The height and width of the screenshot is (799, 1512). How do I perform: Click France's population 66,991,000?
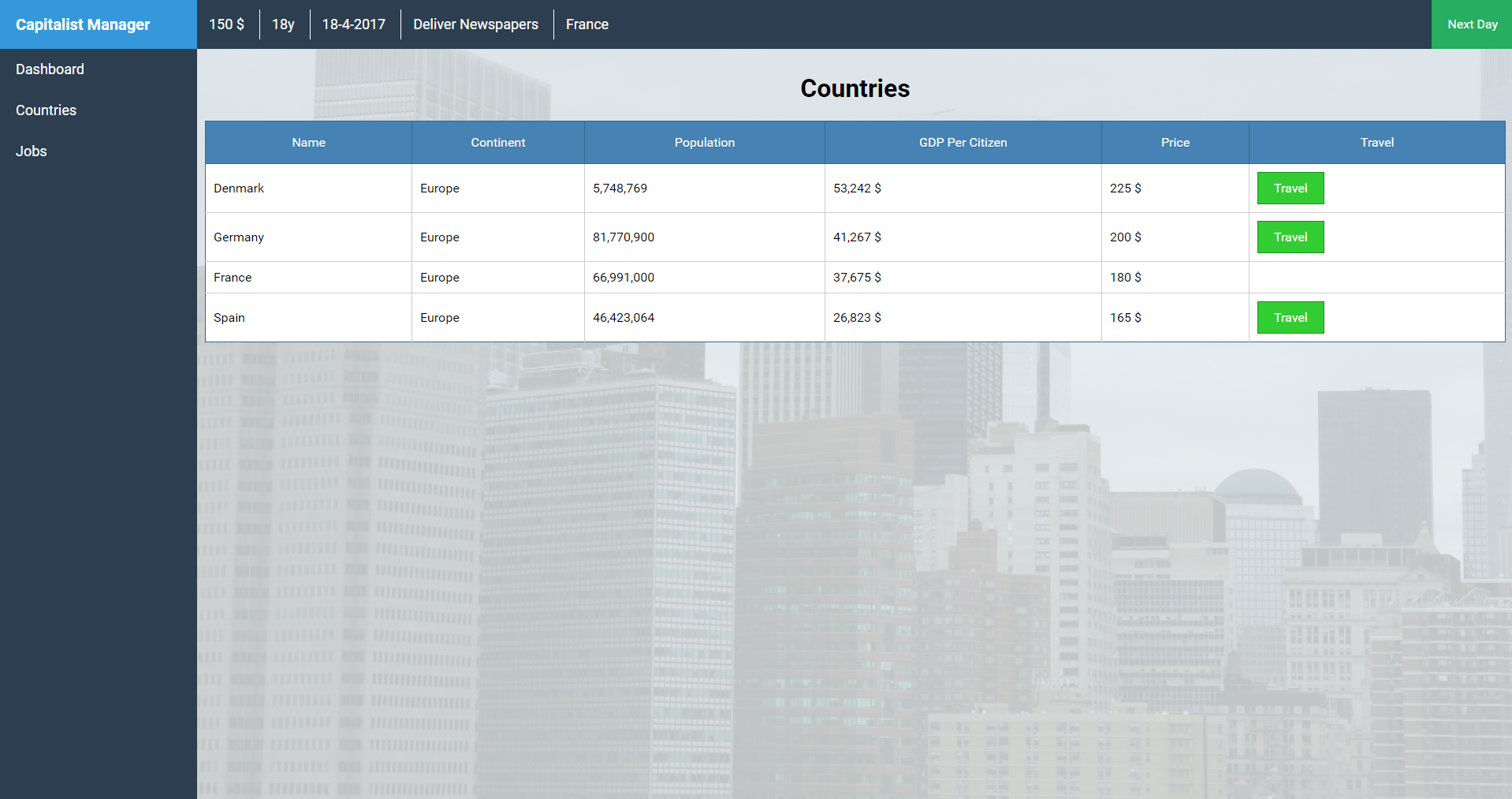coord(624,278)
